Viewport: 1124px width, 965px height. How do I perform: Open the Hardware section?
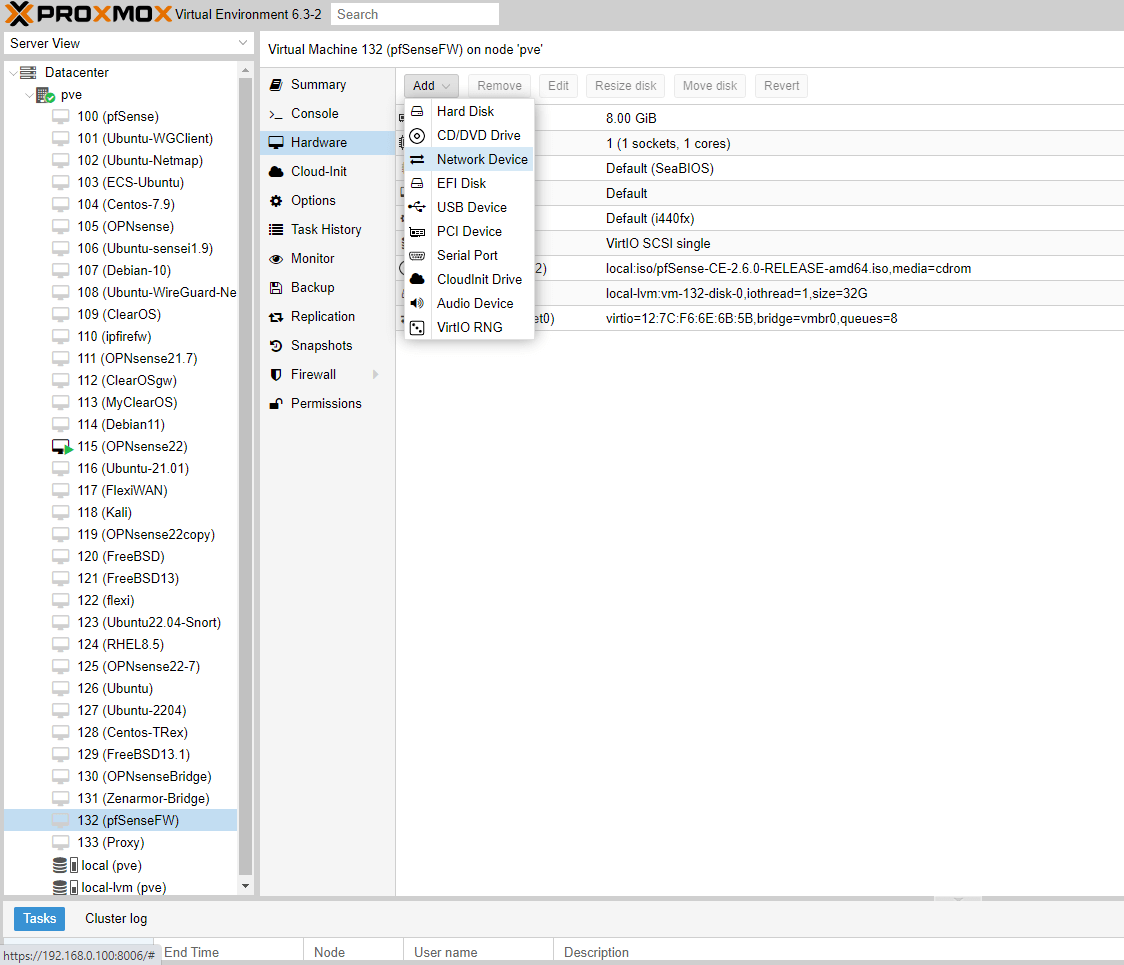pyautogui.click(x=328, y=143)
